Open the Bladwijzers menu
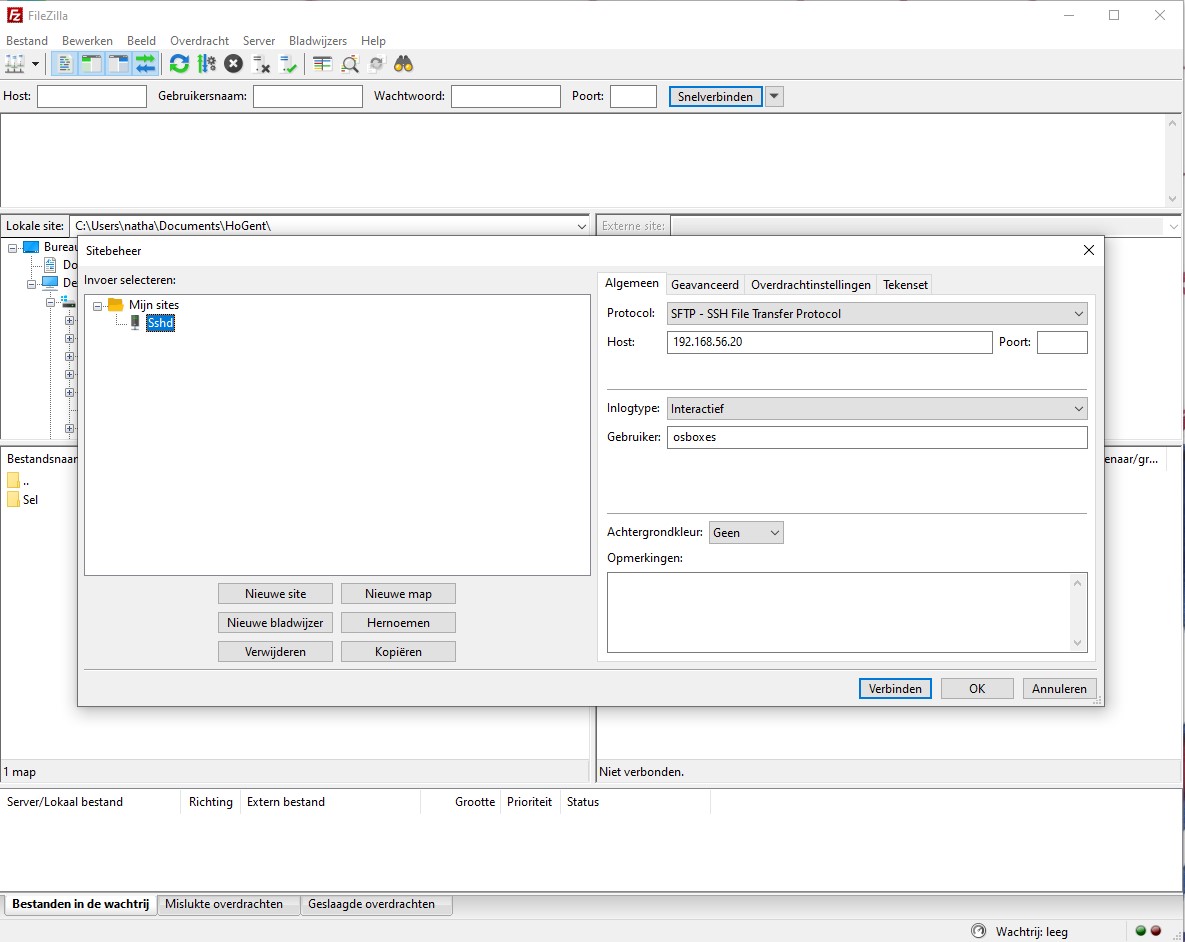1185x942 pixels. coord(317,41)
